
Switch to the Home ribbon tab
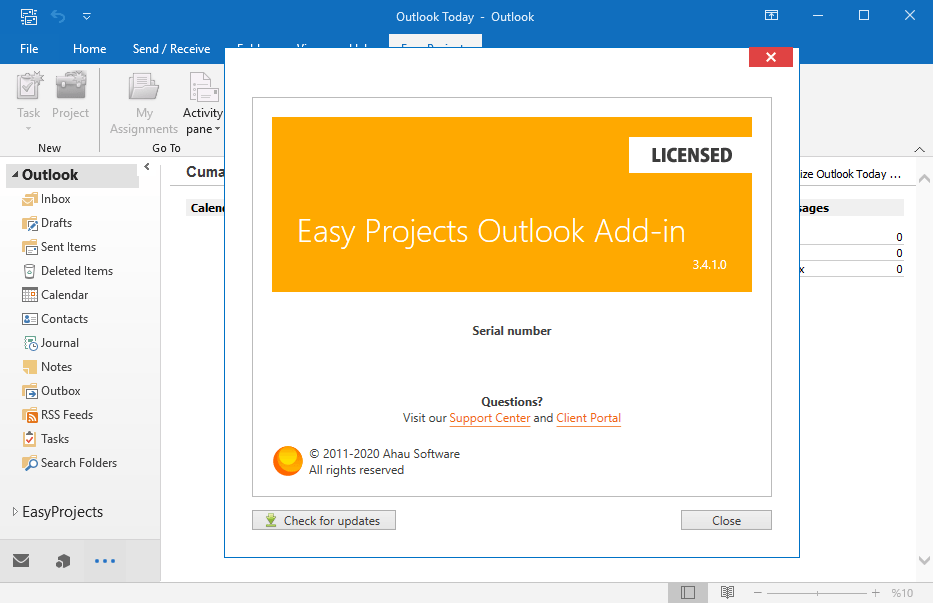point(89,49)
